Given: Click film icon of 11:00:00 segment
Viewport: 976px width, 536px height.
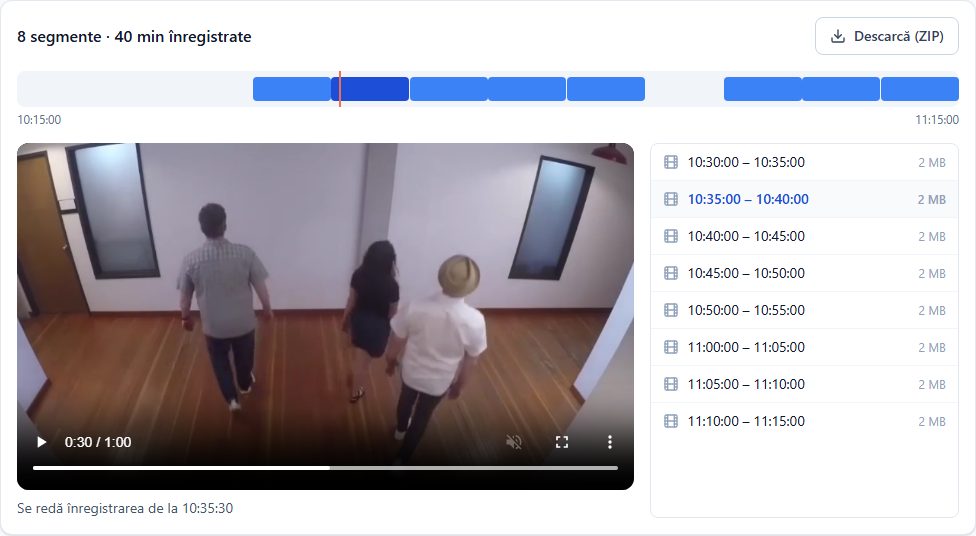Looking at the screenshot, I should pyautogui.click(x=671, y=347).
